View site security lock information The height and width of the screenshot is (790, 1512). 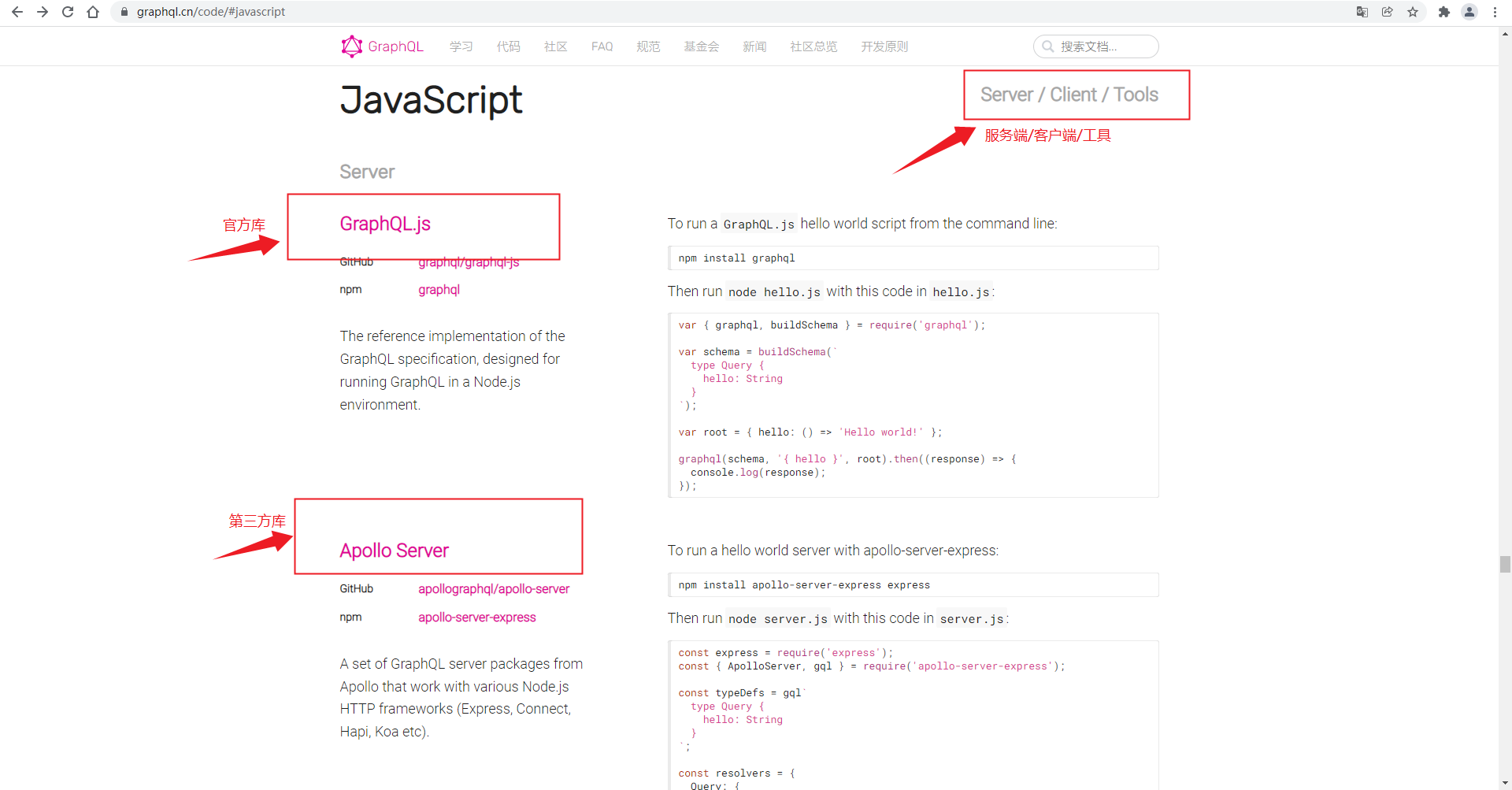coord(124,12)
